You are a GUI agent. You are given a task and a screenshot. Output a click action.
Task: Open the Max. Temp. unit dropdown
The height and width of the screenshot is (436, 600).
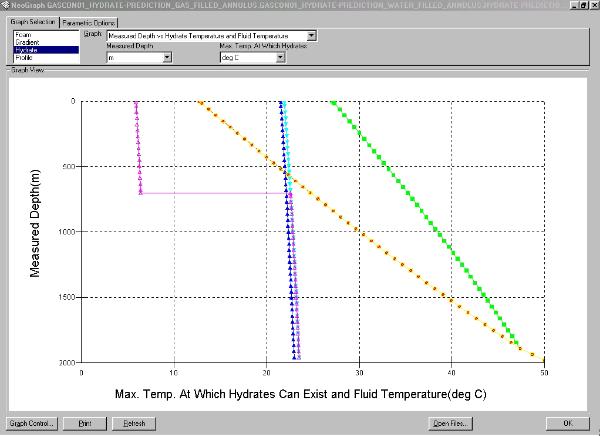tap(279, 58)
